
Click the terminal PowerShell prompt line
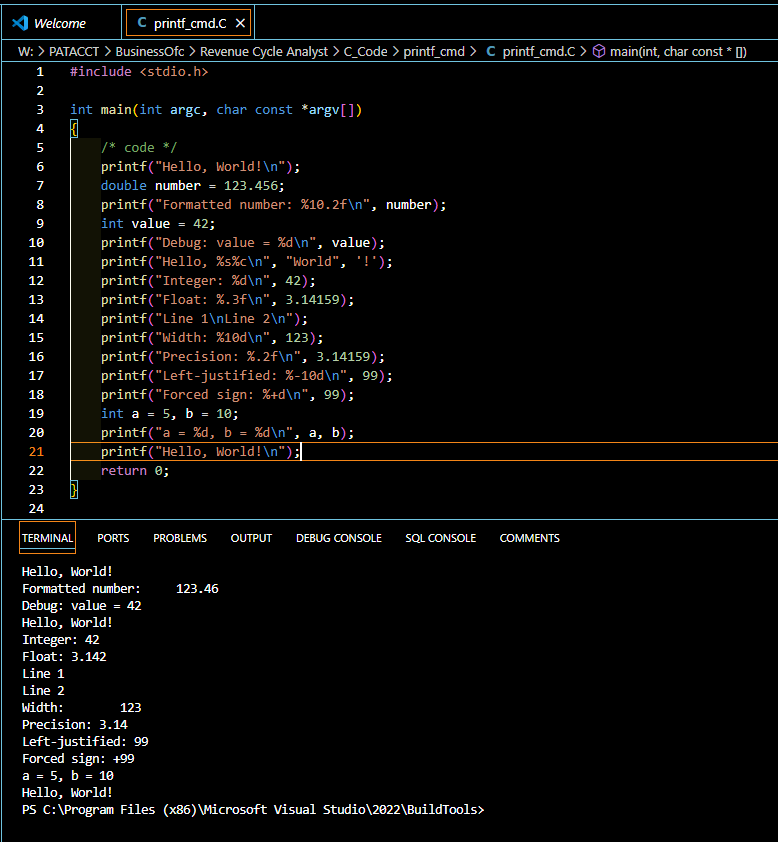point(252,810)
